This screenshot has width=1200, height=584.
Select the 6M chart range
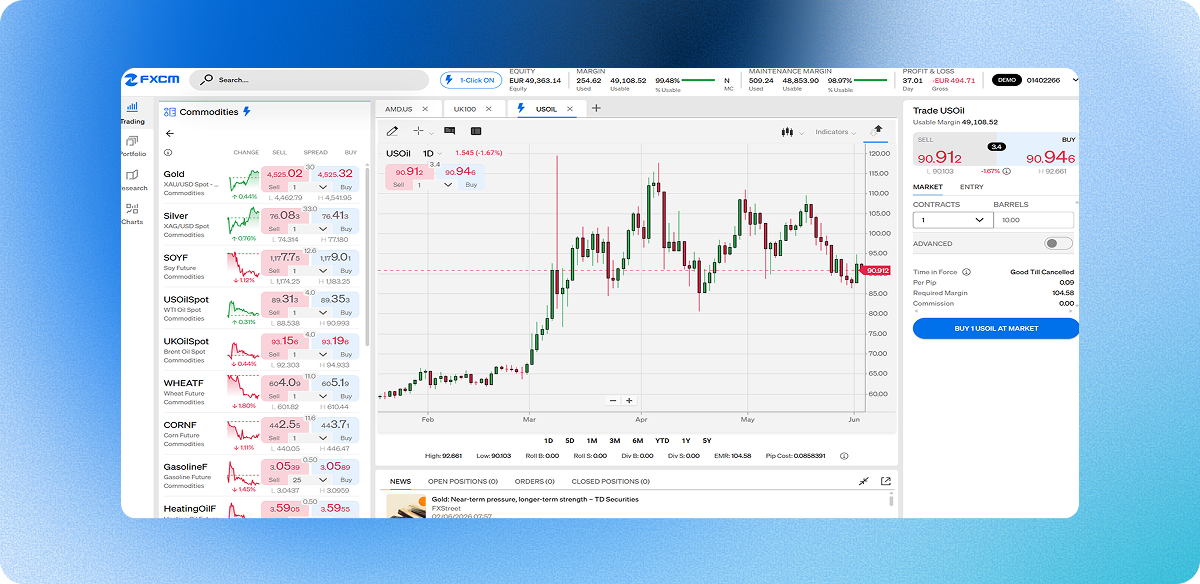tap(638, 441)
